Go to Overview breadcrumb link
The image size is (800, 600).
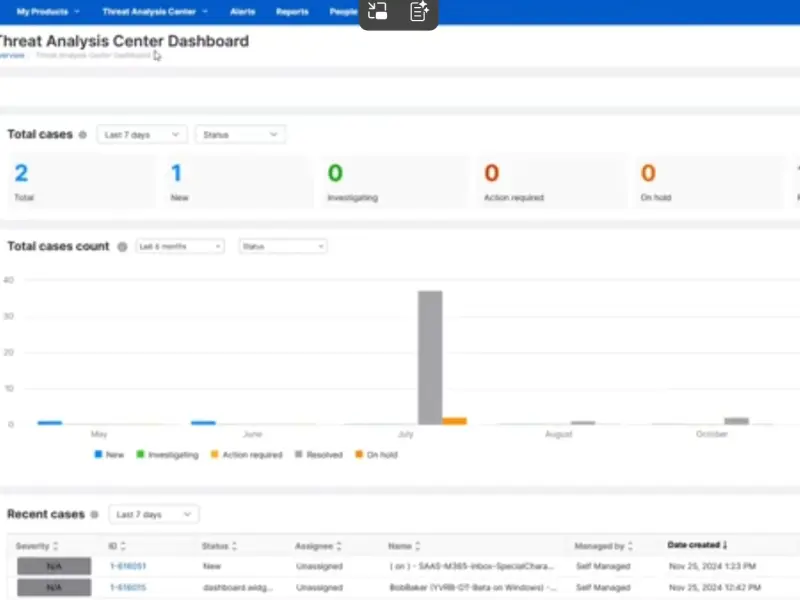[12, 56]
